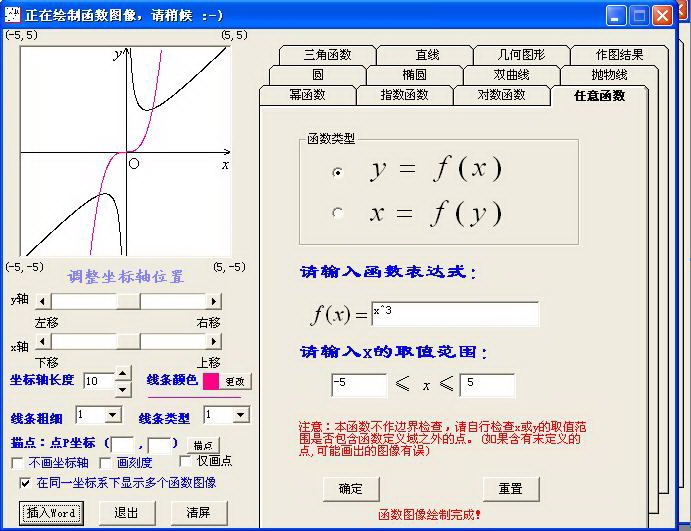Click right arrow of the y轴 scrollbar
Screen dimensions: 691x531
(214, 302)
